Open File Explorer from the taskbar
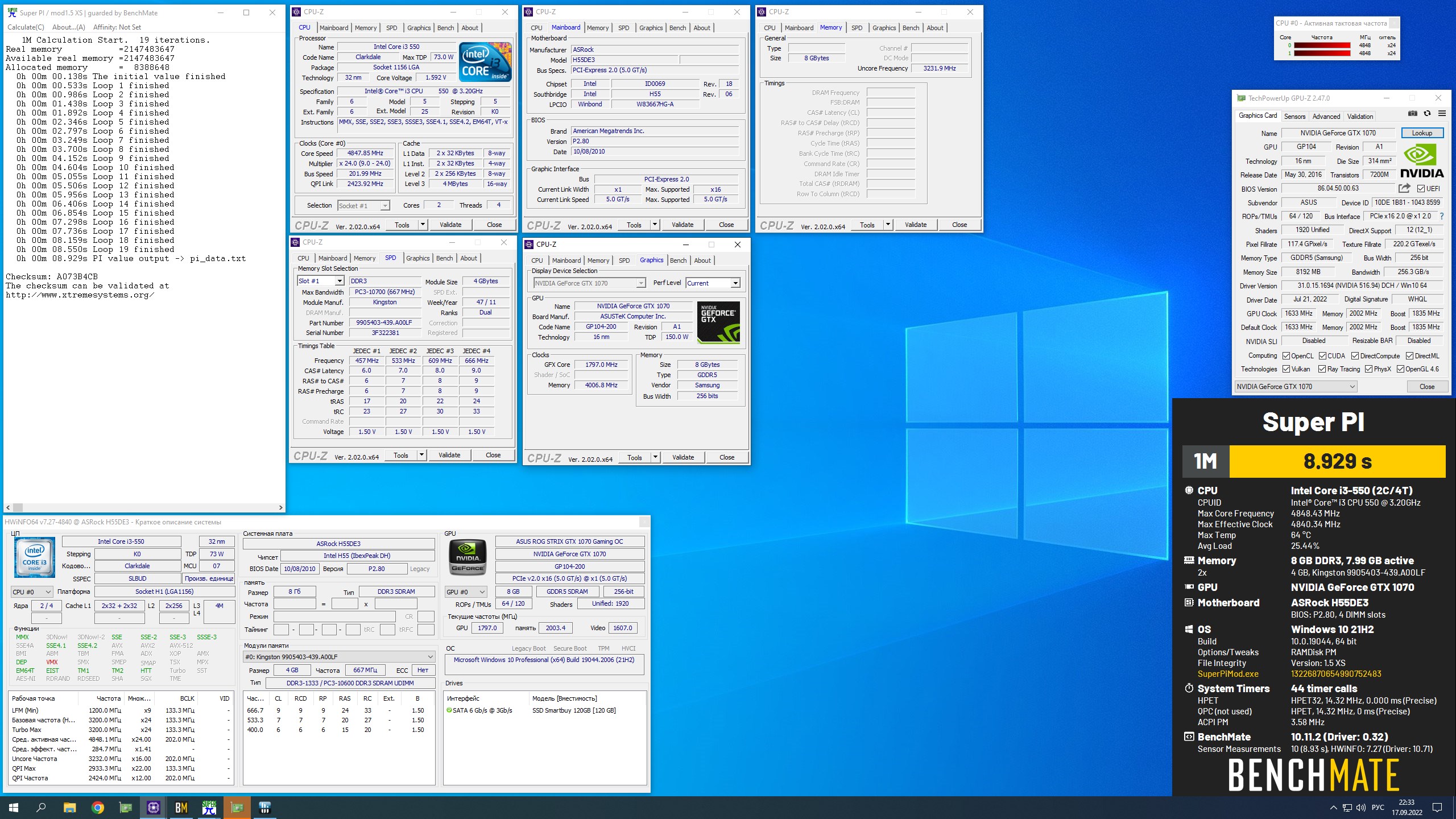1456x819 pixels. coord(69,807)
